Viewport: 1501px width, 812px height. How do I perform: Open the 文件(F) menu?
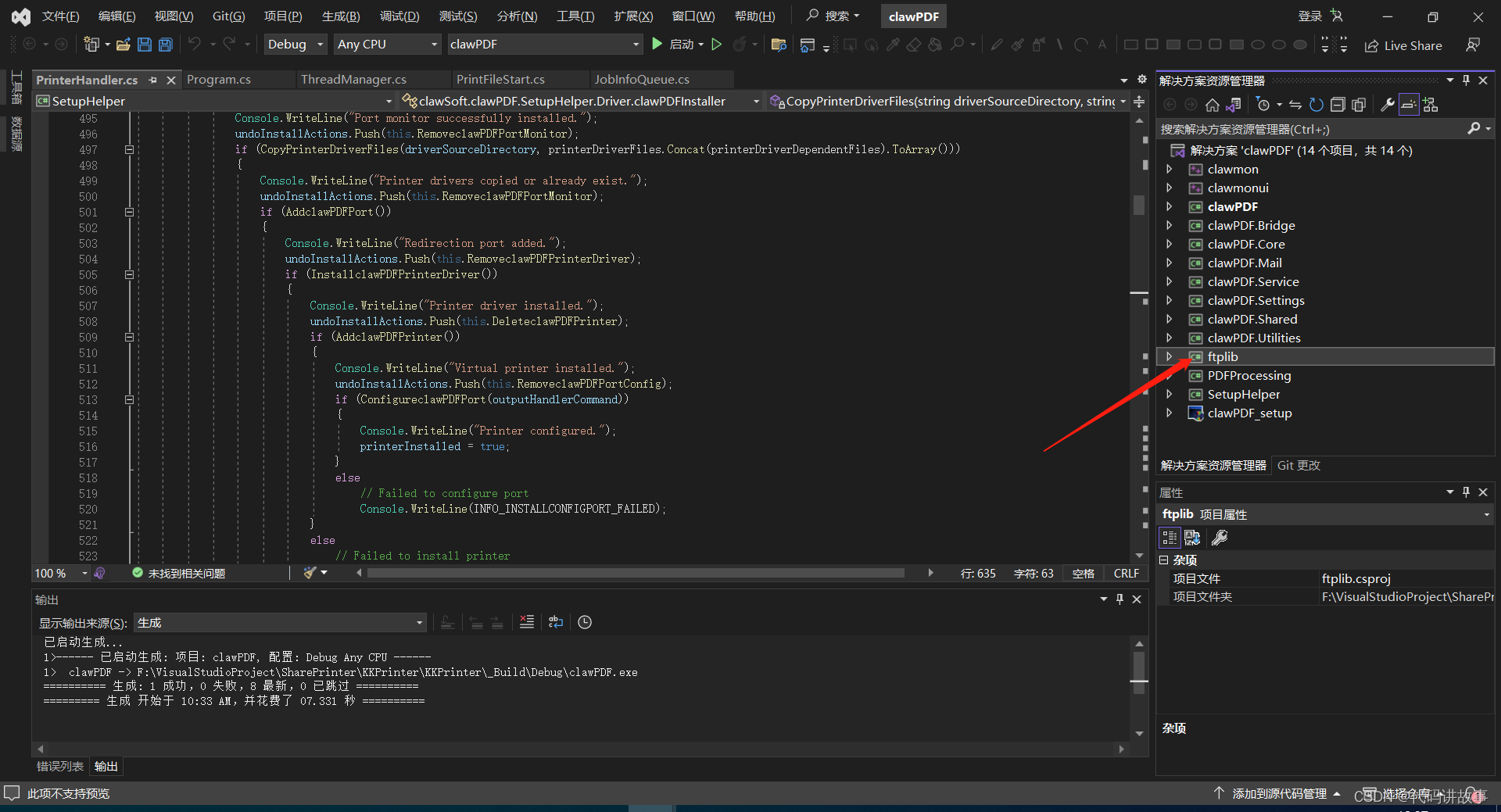pyautogui.click(x=60, y=16)
